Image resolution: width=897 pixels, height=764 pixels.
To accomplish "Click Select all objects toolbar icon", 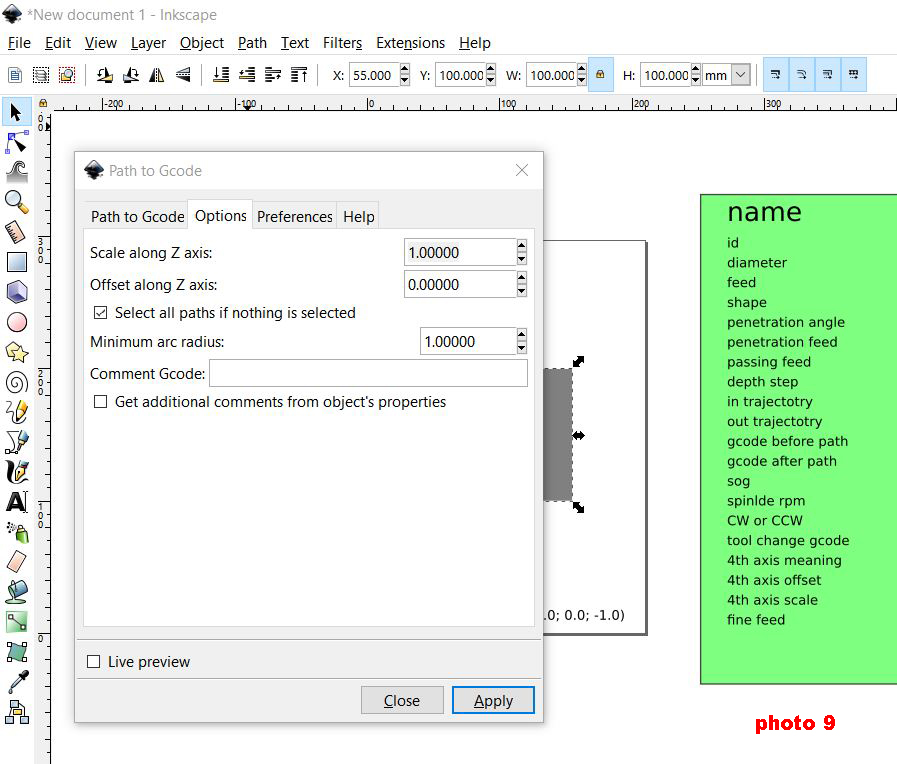I will point(15,75).
